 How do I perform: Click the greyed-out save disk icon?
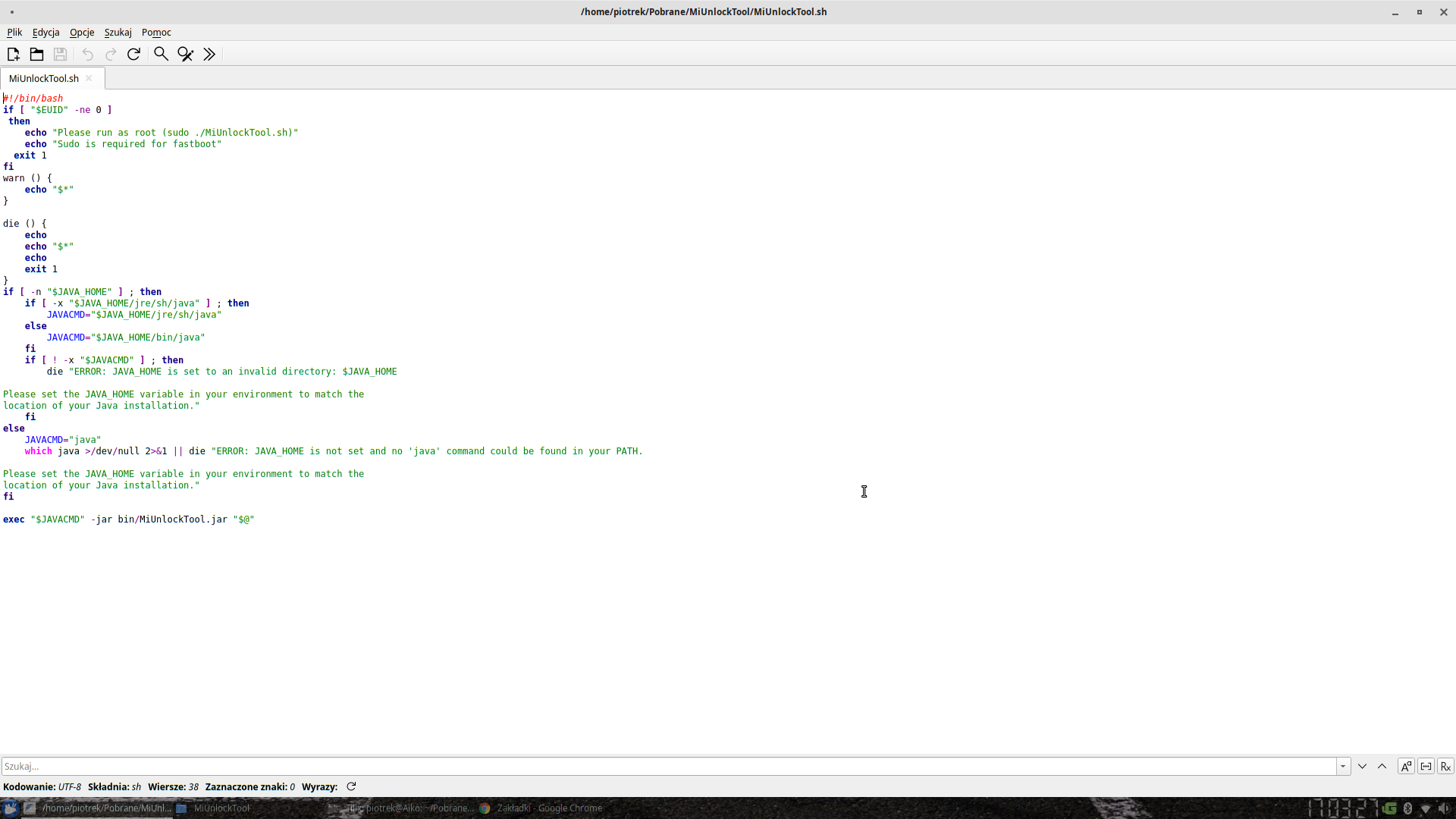(x=60, y=54)
